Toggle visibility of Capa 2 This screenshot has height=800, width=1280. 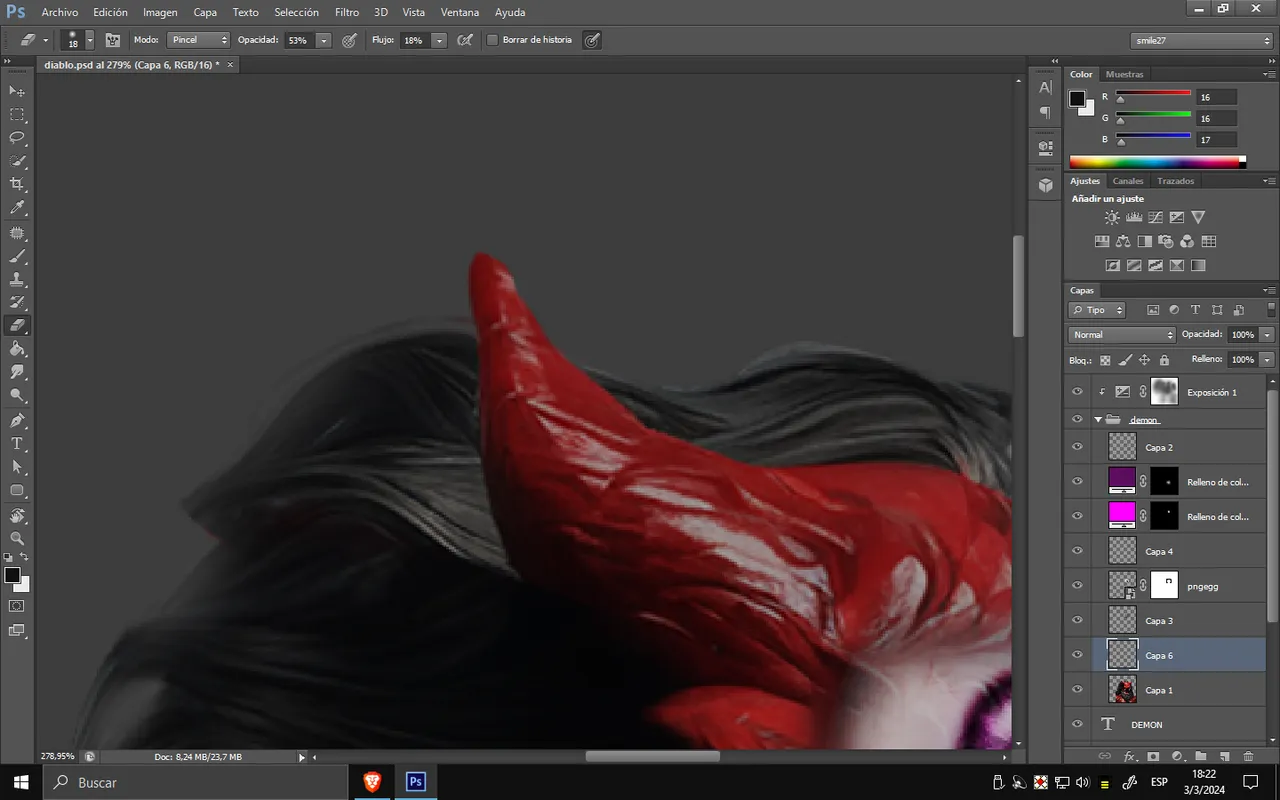point(1077,447)
